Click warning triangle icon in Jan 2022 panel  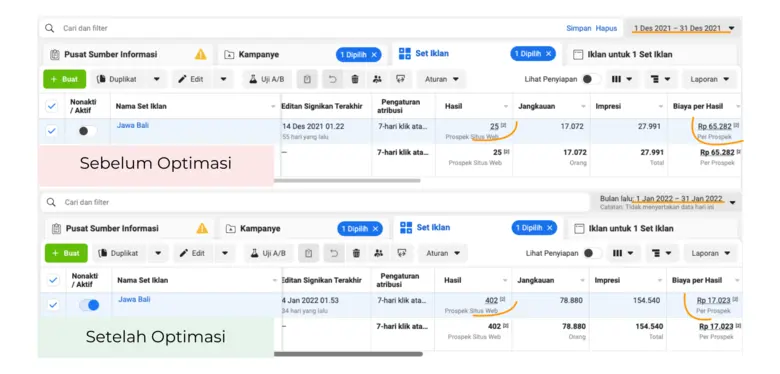click(202, 228)
